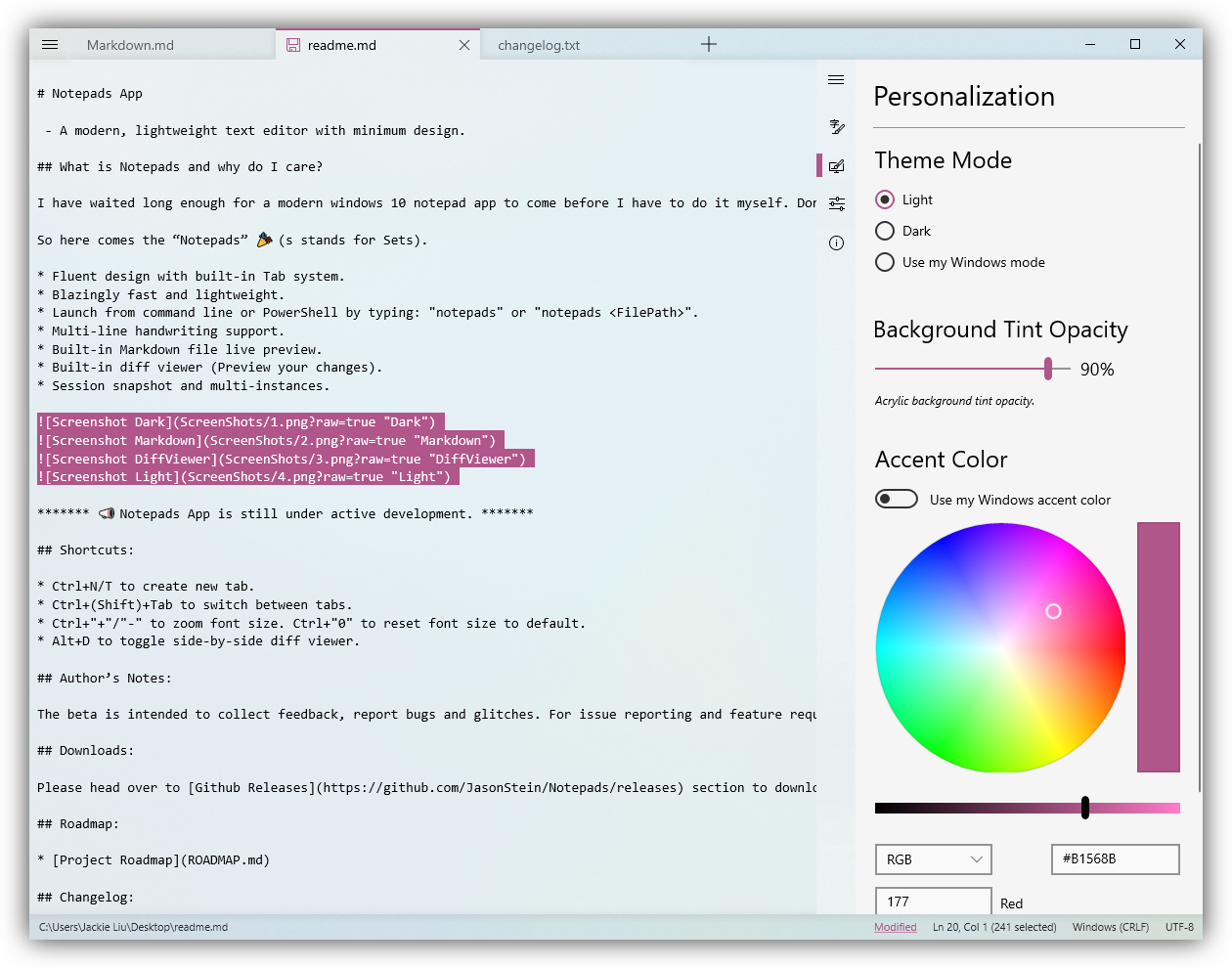The image size is (1232, 968).
Task: Click the '* [Project Roadmap](ROADMAP.md)' line
Action: (154, 860)
